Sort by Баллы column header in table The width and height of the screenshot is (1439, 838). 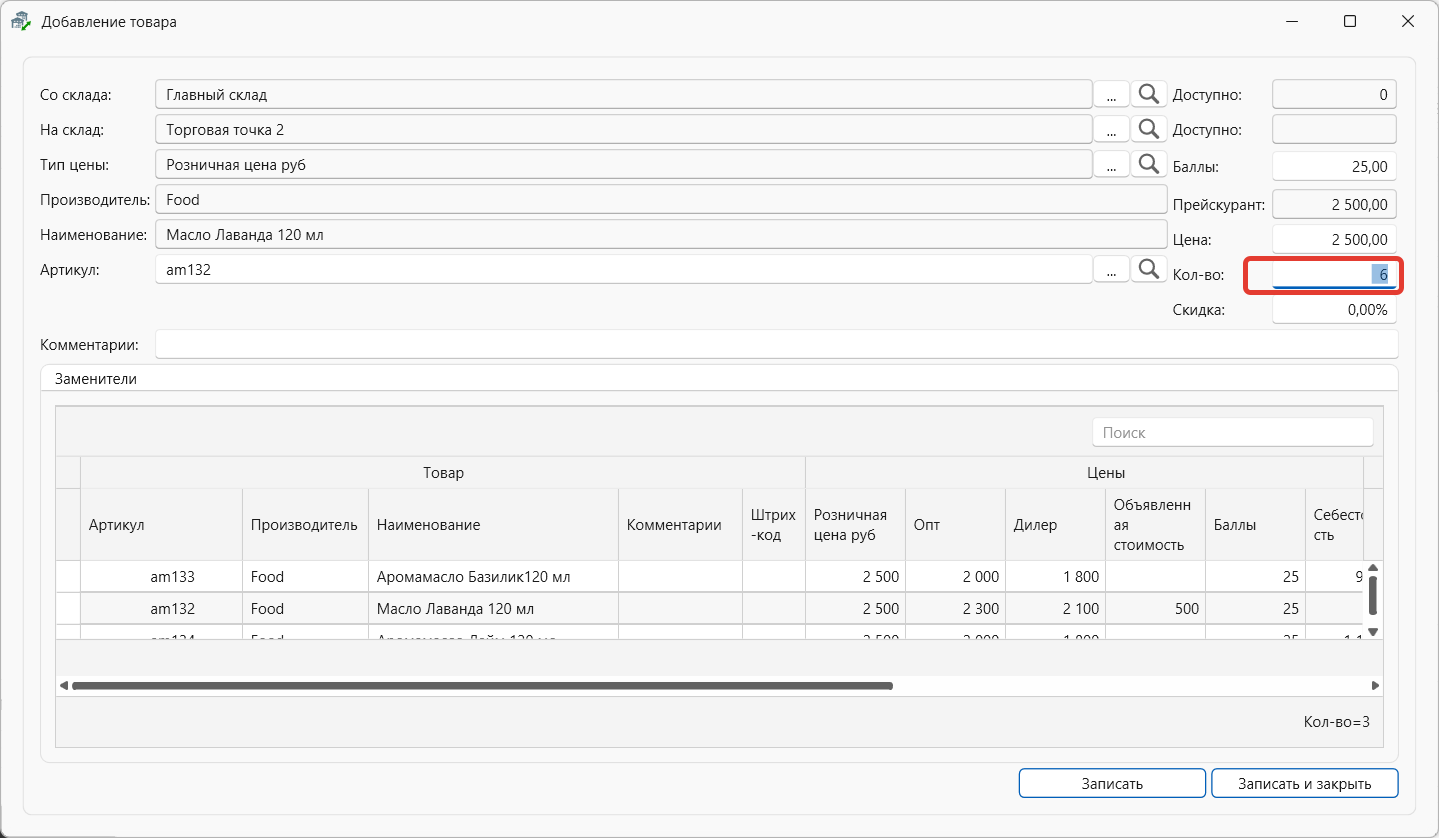tap(1255, 524)
